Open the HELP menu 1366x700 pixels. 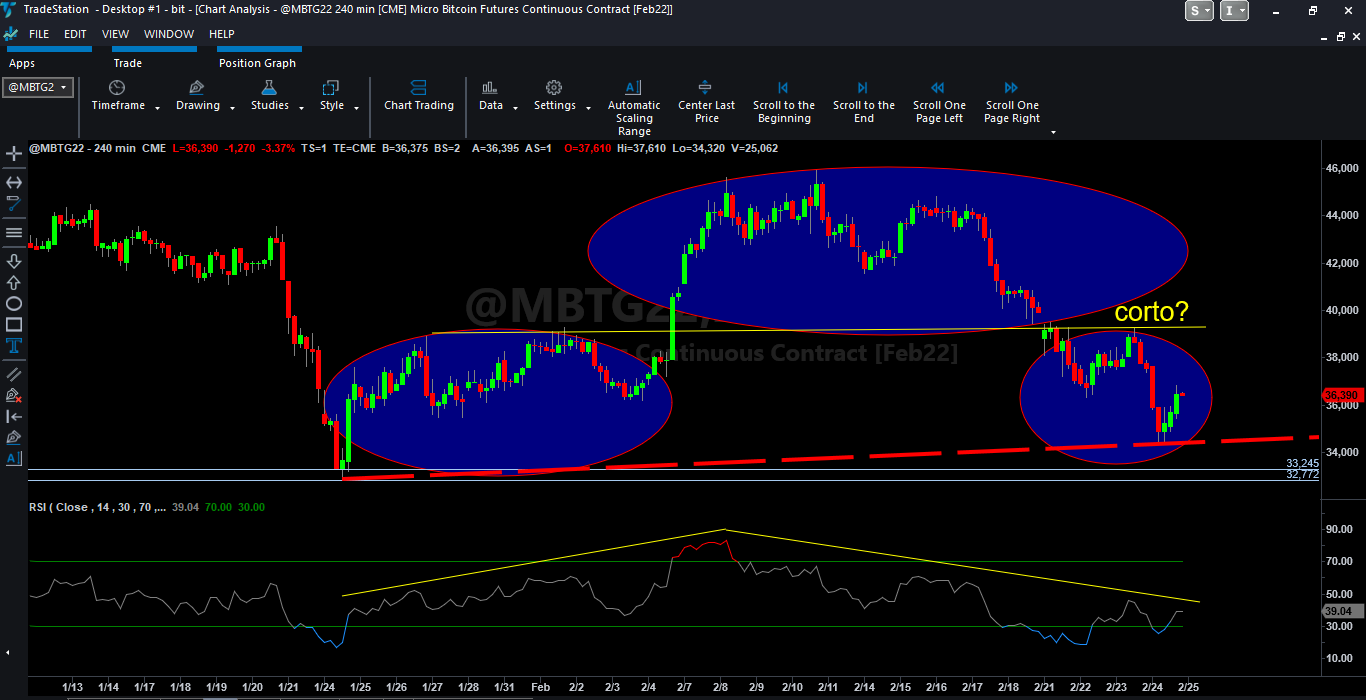(x=221, y=34)
